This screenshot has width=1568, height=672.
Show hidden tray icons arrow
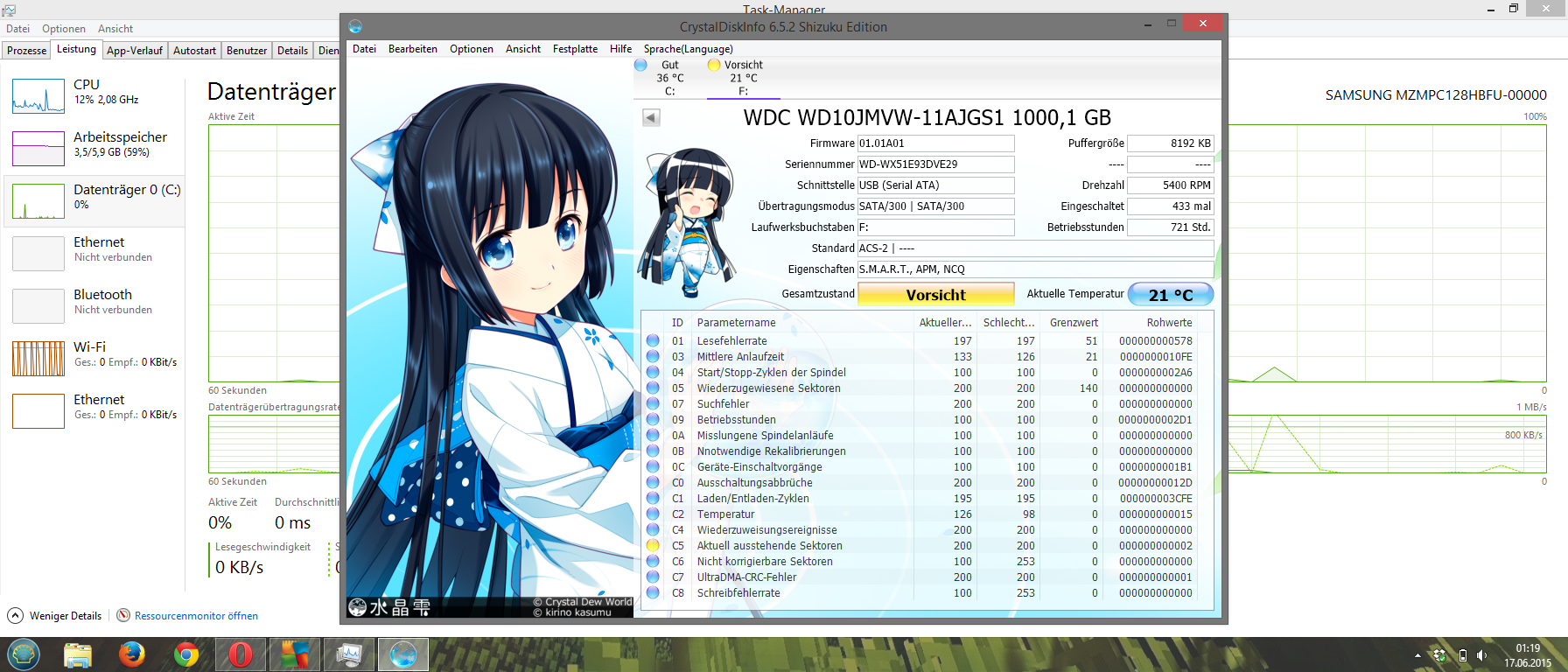tap(1417, 655)
